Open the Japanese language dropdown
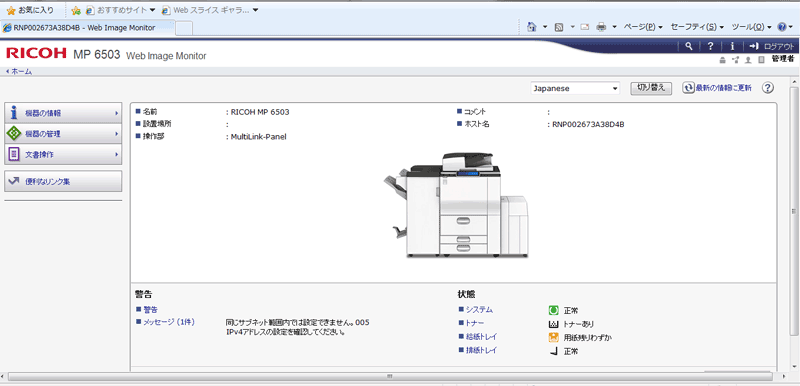Image resolution: width=800 pixels, height=386 pixels. 575,88
